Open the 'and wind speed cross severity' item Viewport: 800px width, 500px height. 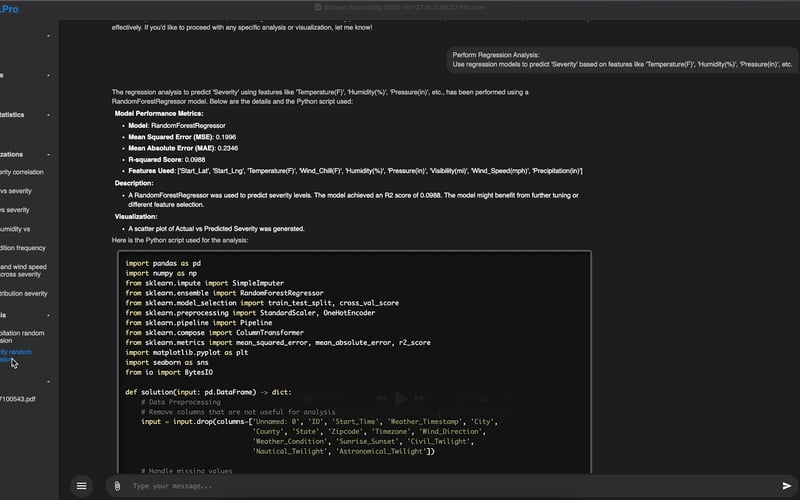pos(23,270)
